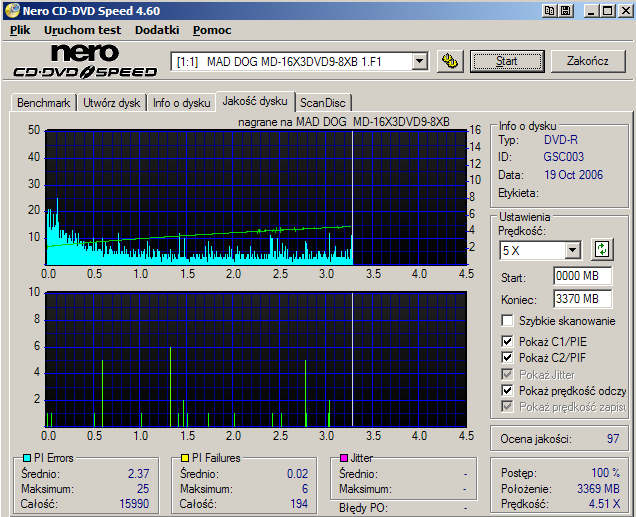This screenshot has height=517, width=636.
Task: Click the PI Errors graph area
Action: point(256,197)
